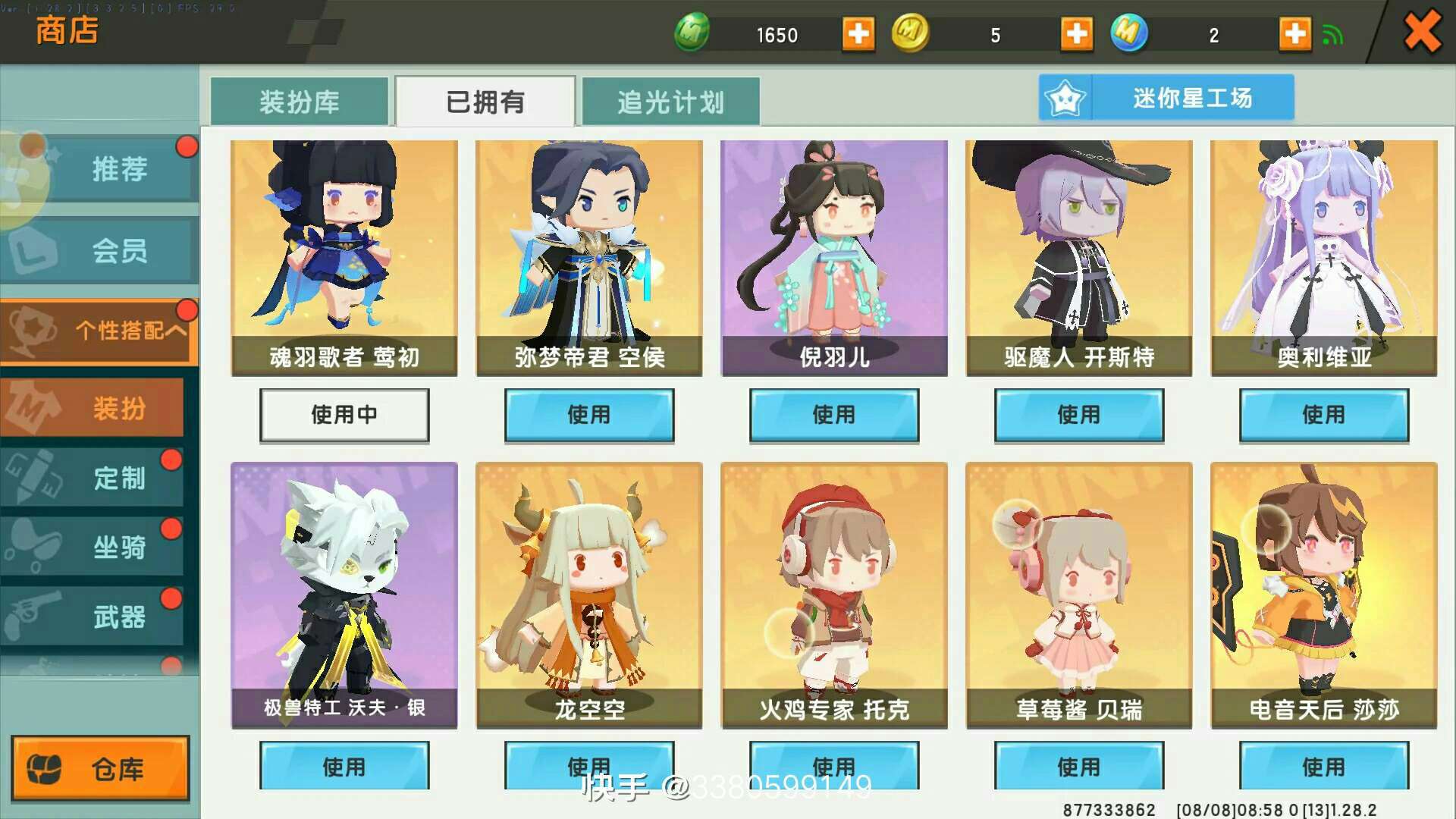This screenshot has height=819, width=1456.
Task: Add more green mini beans with plus icon
Action: pyautogui.click(x=858, y=34)
